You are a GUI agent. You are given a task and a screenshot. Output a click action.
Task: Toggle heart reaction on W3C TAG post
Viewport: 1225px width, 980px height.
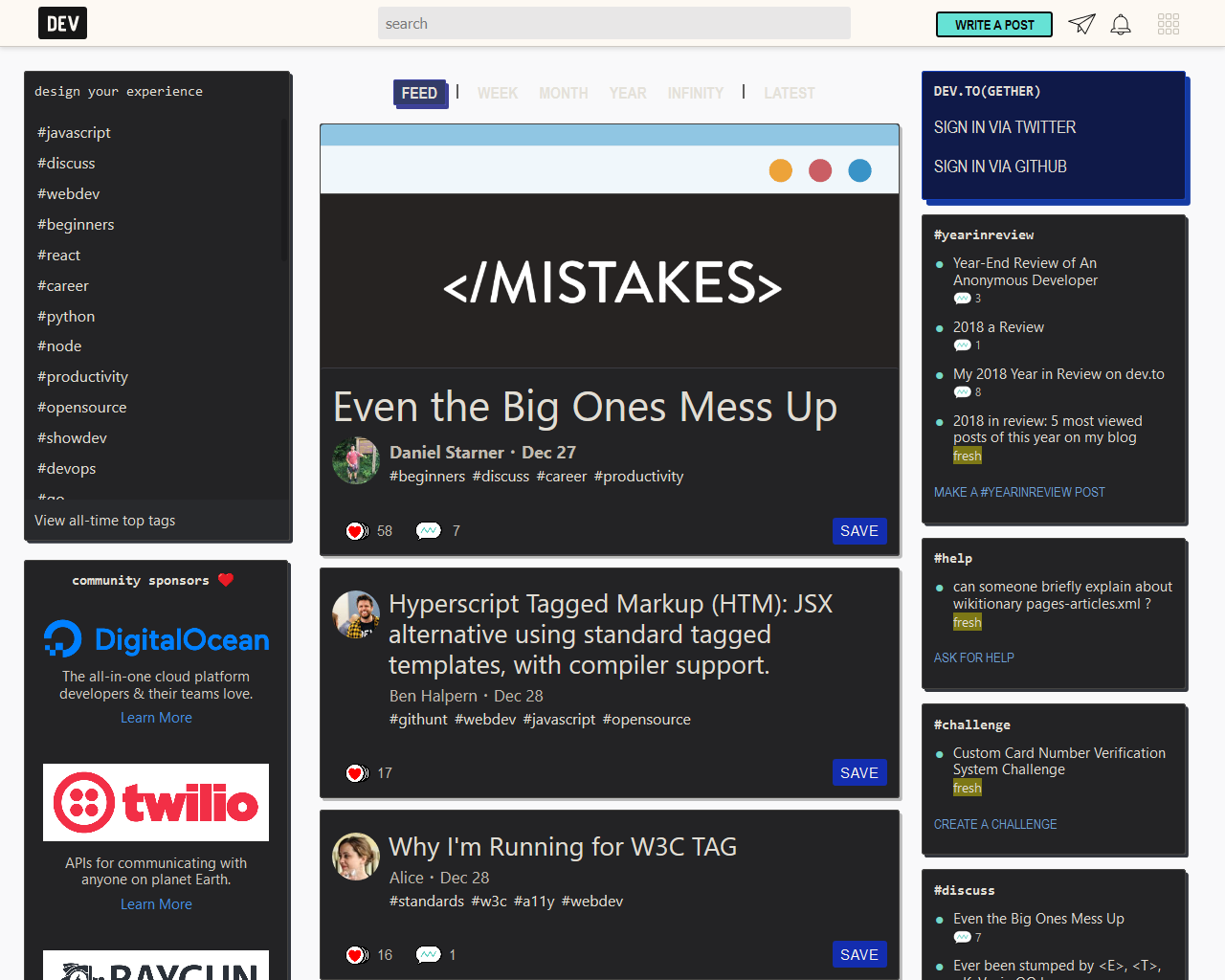pos(355,954)
